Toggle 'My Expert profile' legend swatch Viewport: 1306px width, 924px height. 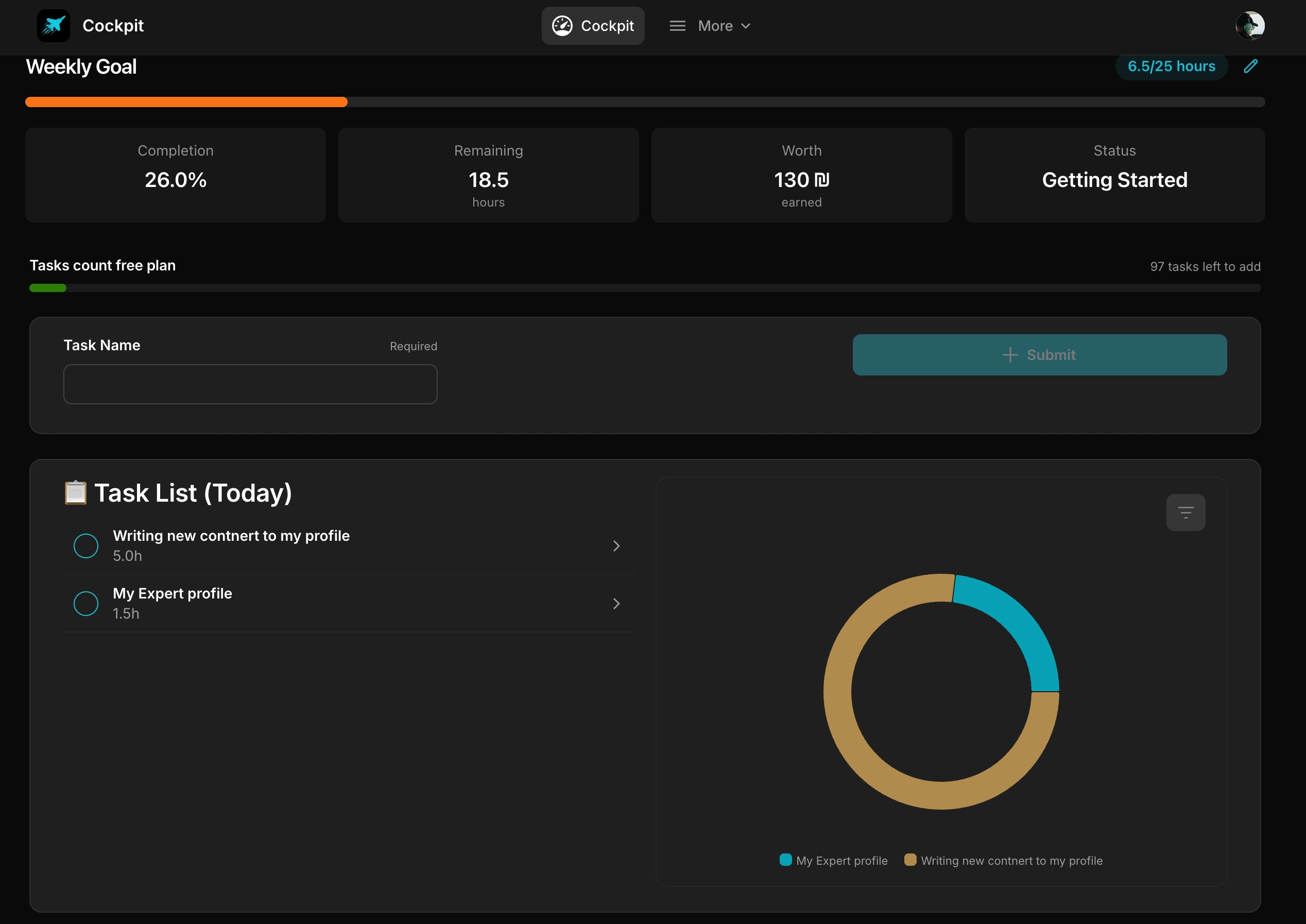coord(785,860)
